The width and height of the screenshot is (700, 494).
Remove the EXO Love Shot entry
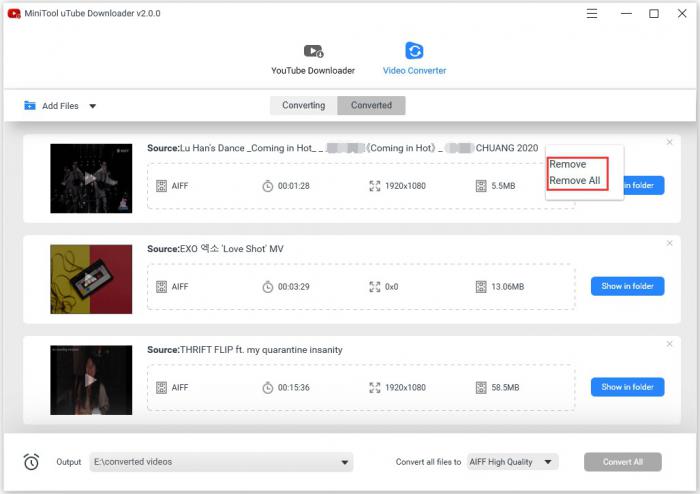click(669, 243)
